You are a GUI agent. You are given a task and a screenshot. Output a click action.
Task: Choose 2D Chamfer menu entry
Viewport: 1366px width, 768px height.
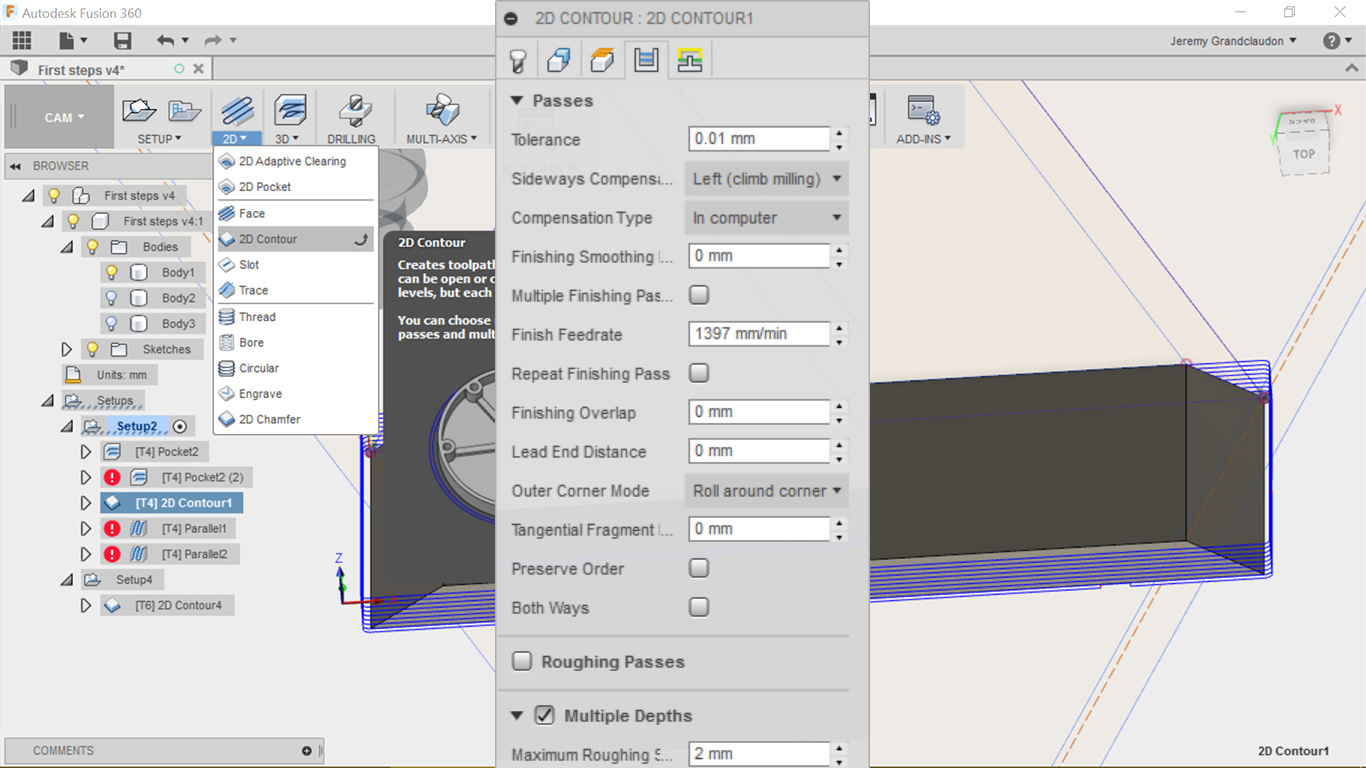[x=296, y=420]
